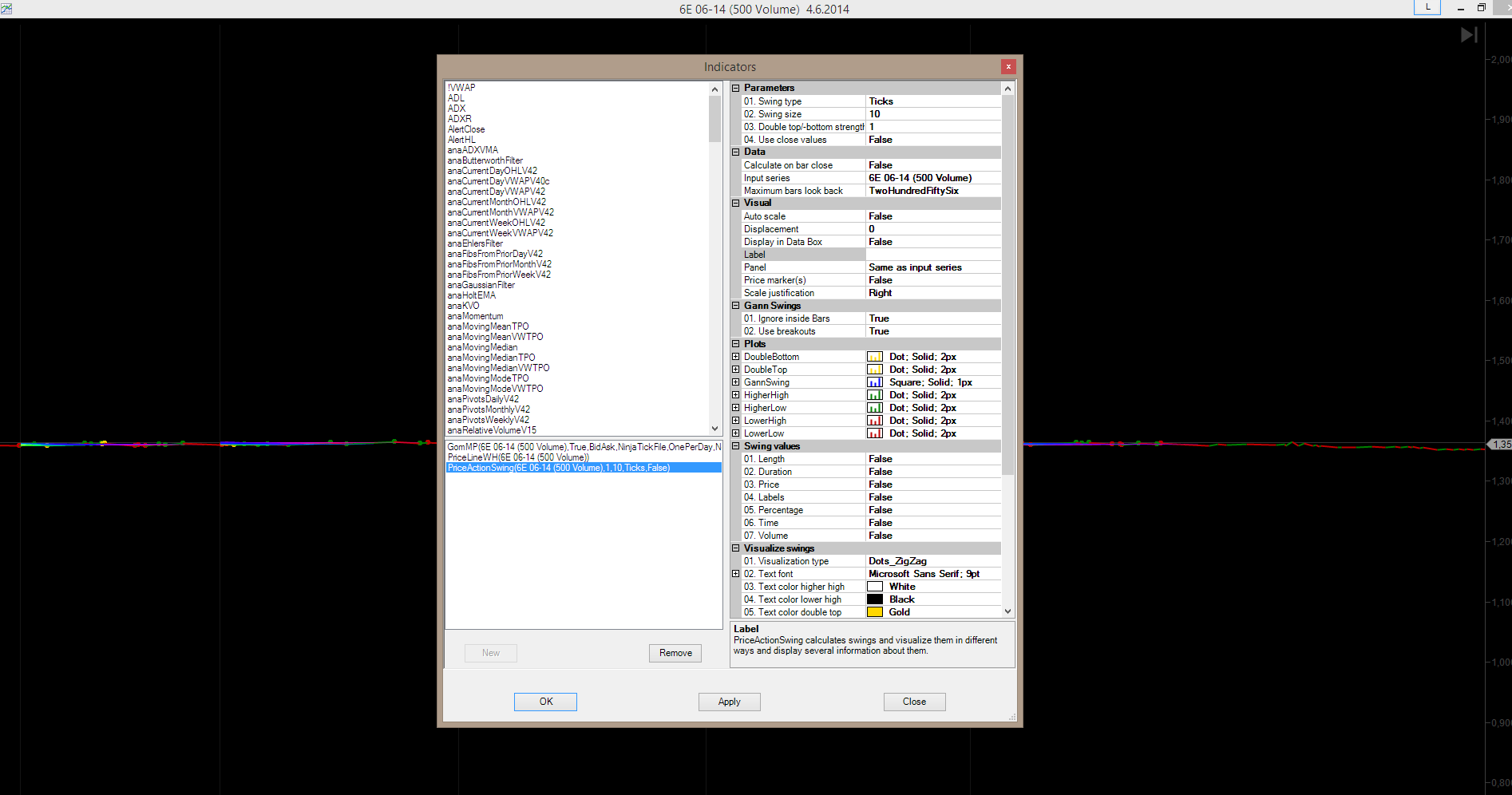Click the HigherLow plot style icon

point(875,408)
